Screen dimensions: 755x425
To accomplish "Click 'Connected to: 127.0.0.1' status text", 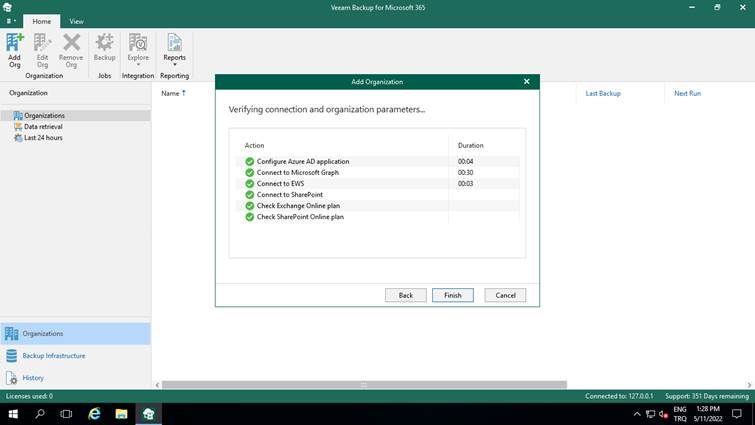I will [619, 396].
